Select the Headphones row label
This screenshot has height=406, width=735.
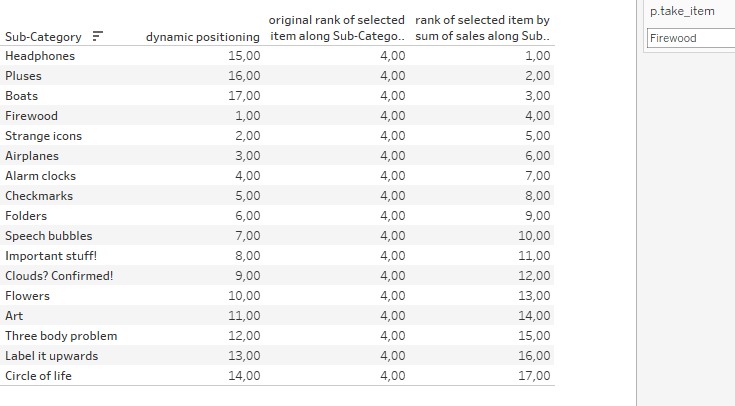point(40,56)
